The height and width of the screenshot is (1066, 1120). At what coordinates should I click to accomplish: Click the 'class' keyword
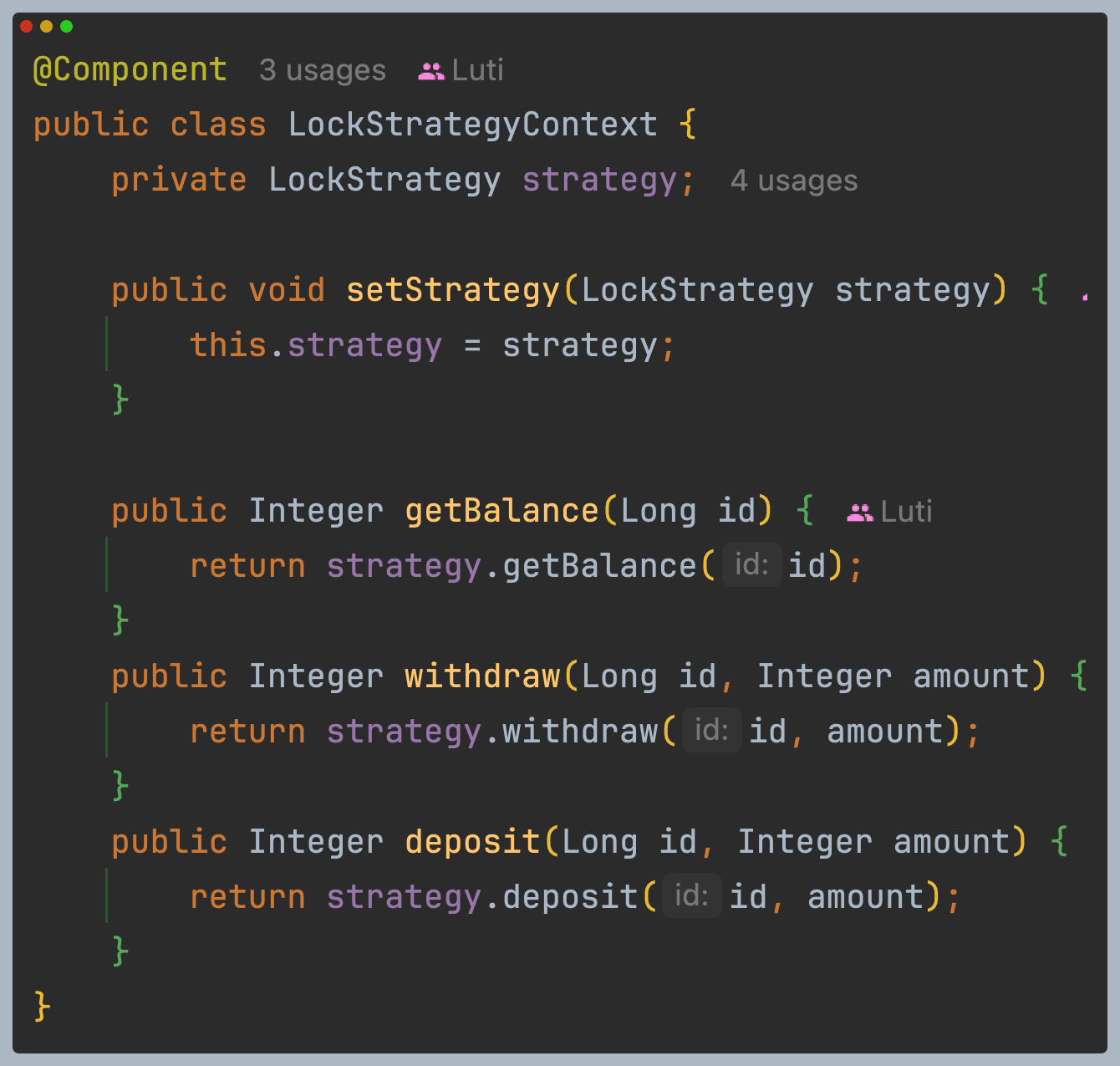pos(218,125)
